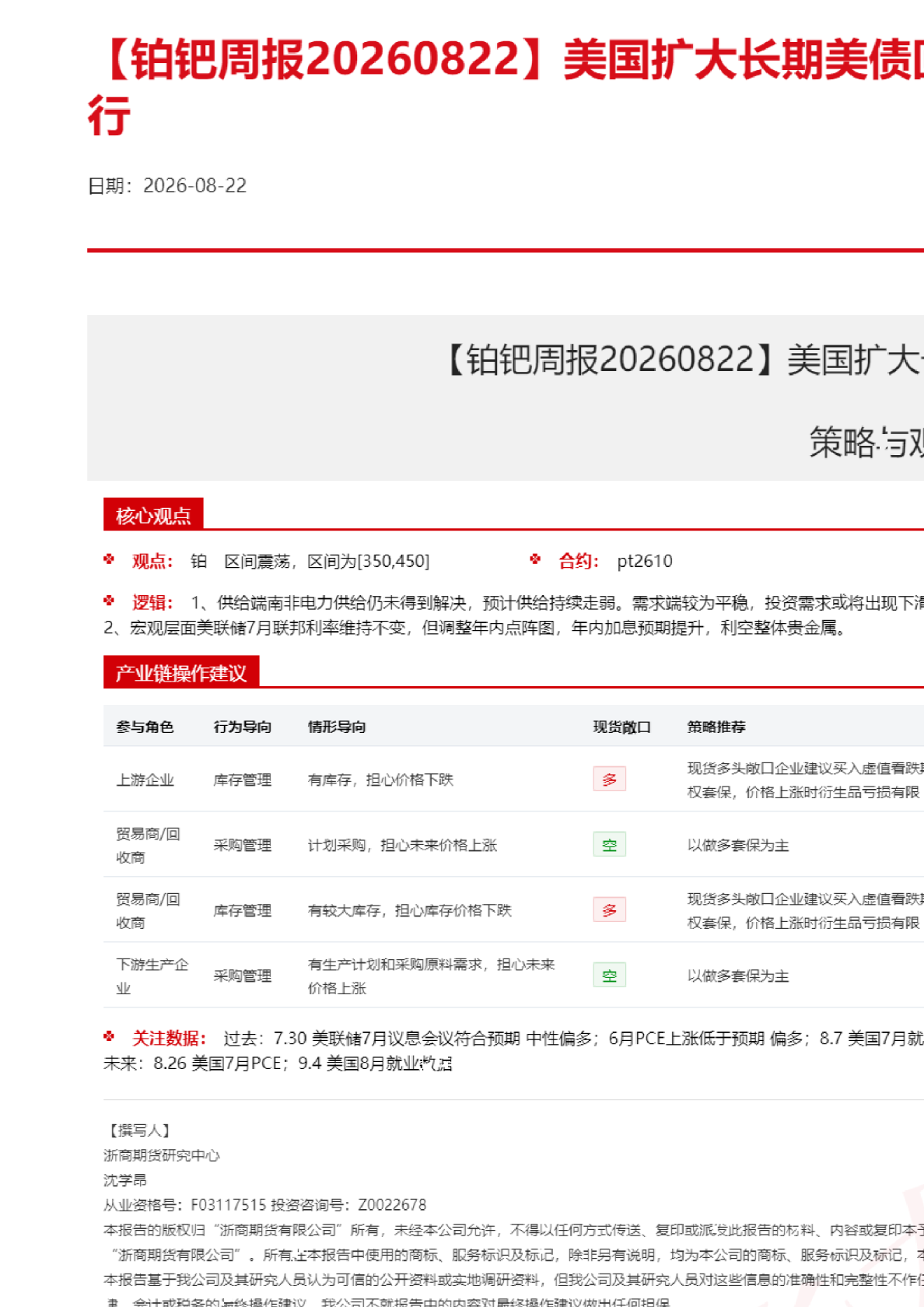This screenshot has height=1307, width=924.
Task: Click the disclaimer line starting 本报告基于我公司
Action: click(x=513, y=1280)
